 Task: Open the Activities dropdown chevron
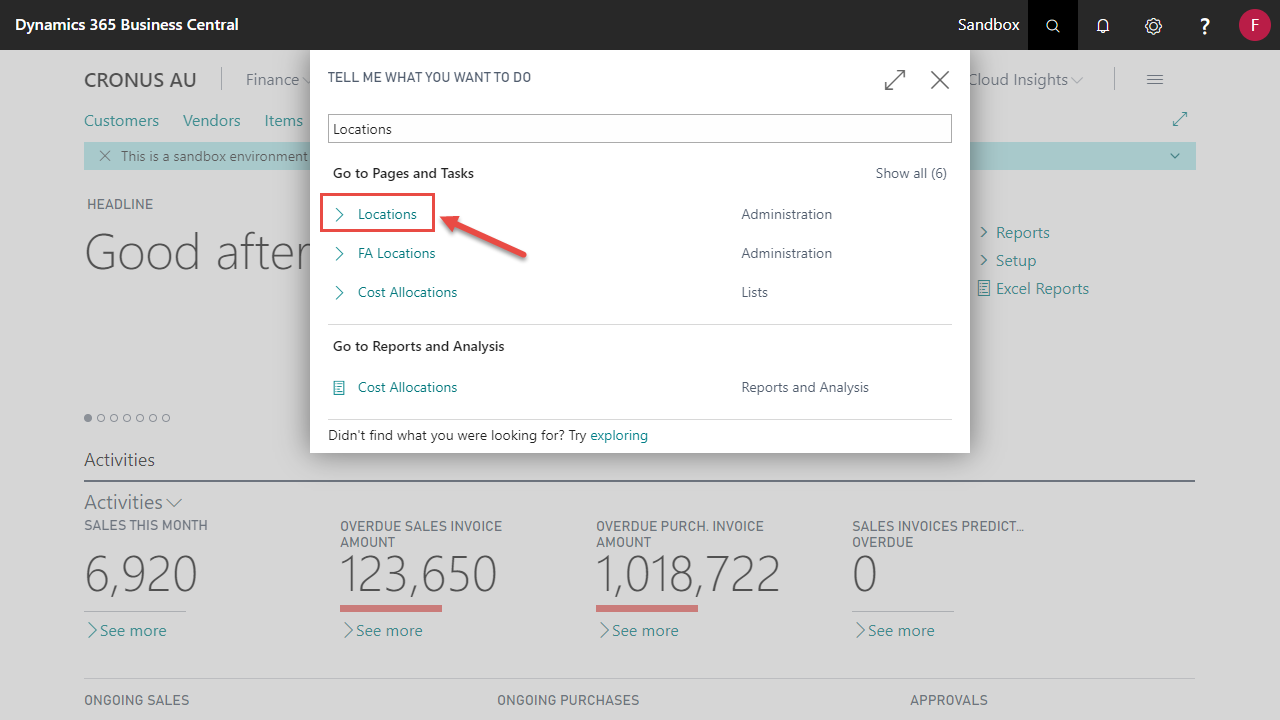point(174,503)
